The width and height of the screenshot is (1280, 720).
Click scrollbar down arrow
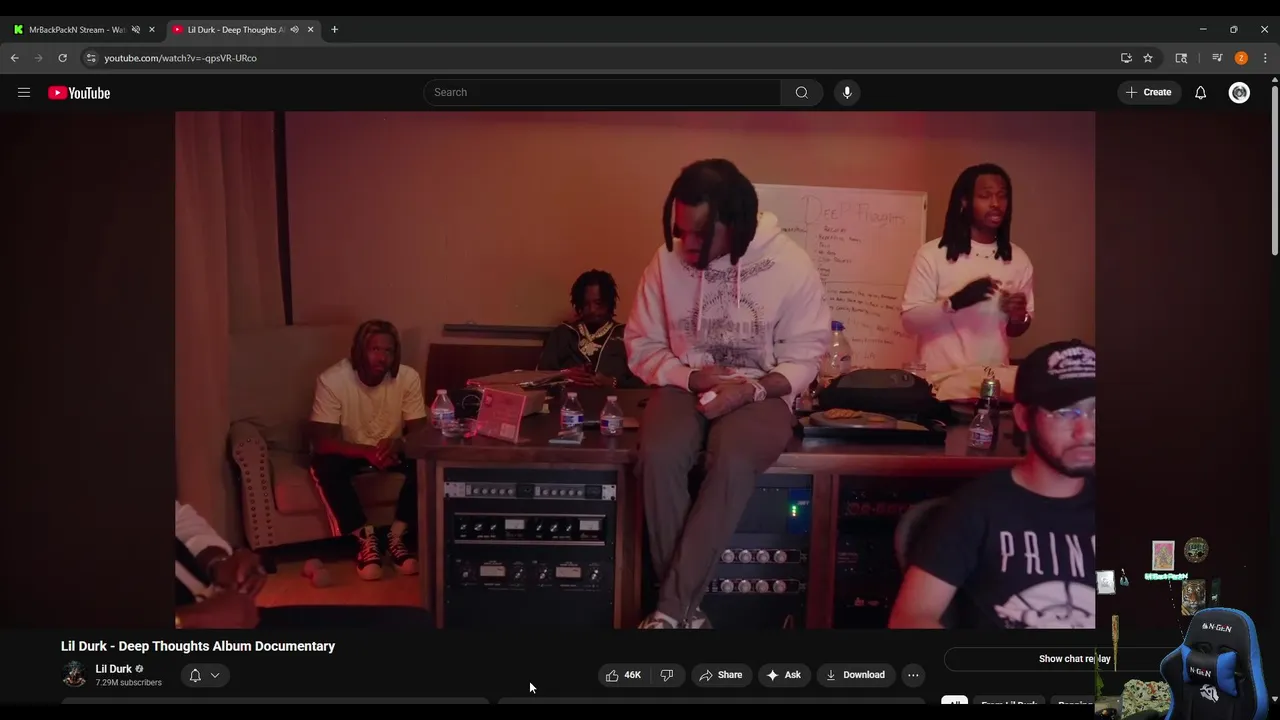pos(1273,699)
